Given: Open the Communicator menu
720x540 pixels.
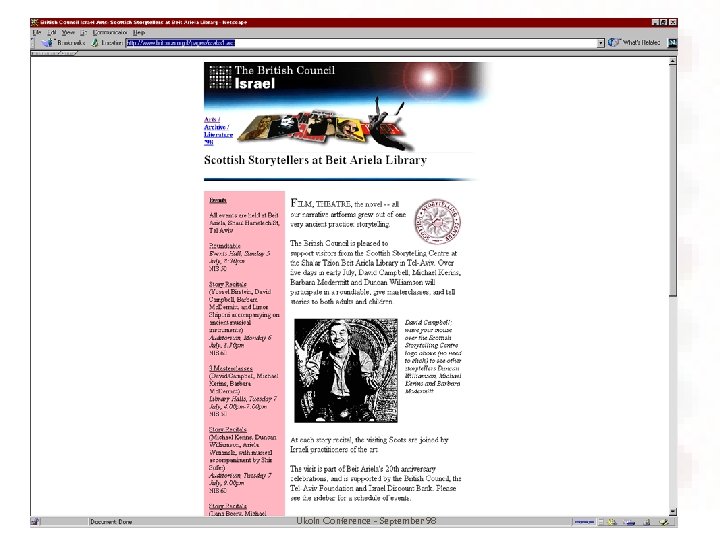Looking at the screenshot, I should coord(110,33).
